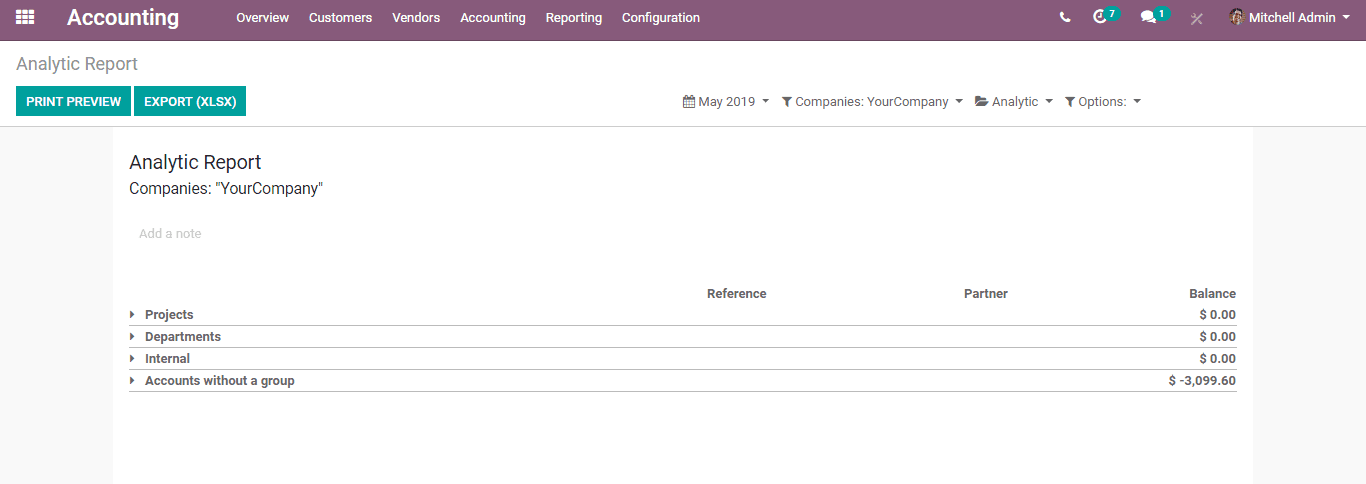
Task: Click the funnel icon beside Options
Action: [1070, 101]
